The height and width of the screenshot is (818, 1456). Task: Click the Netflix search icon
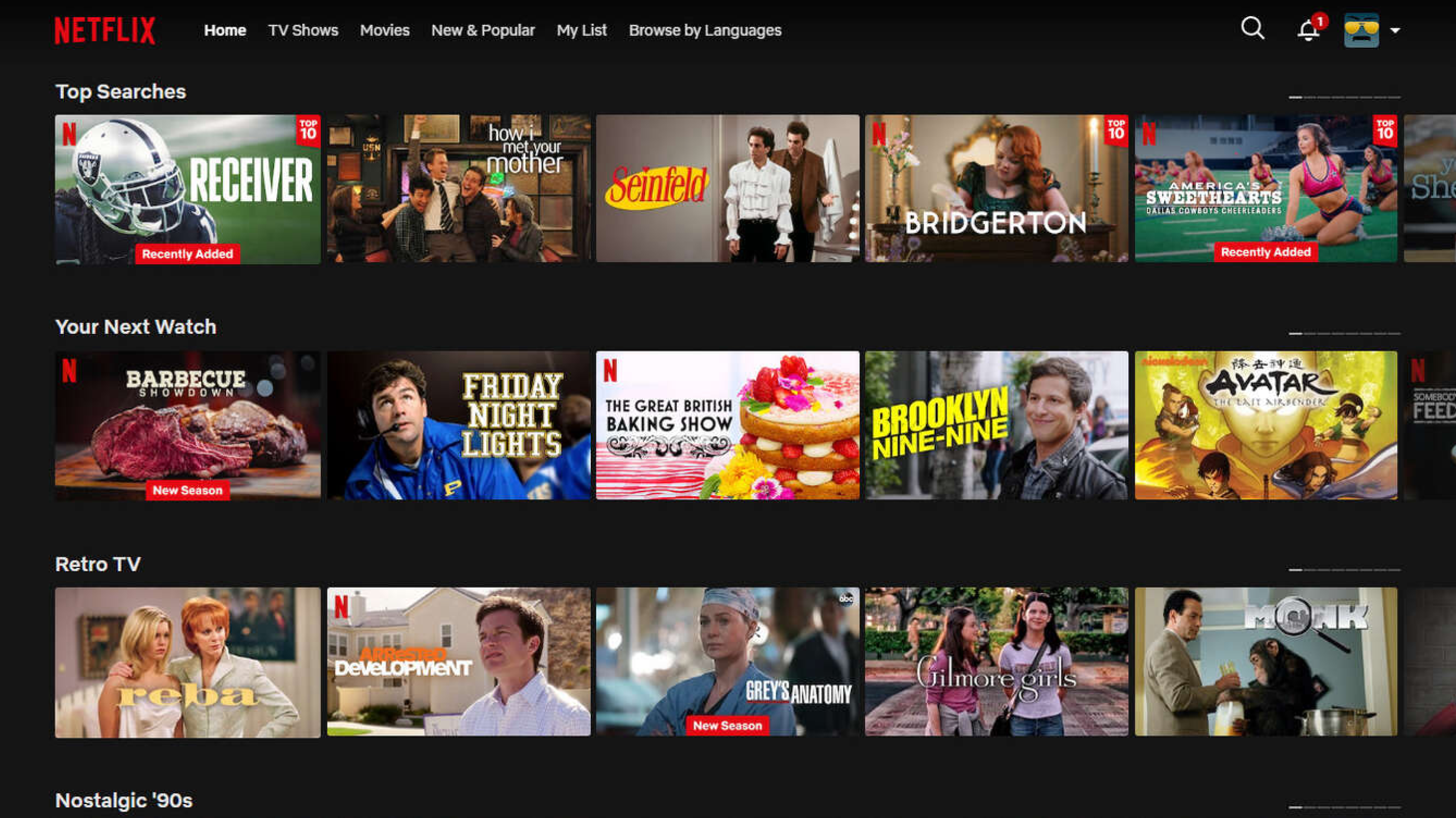click(x=1257, y=29)
